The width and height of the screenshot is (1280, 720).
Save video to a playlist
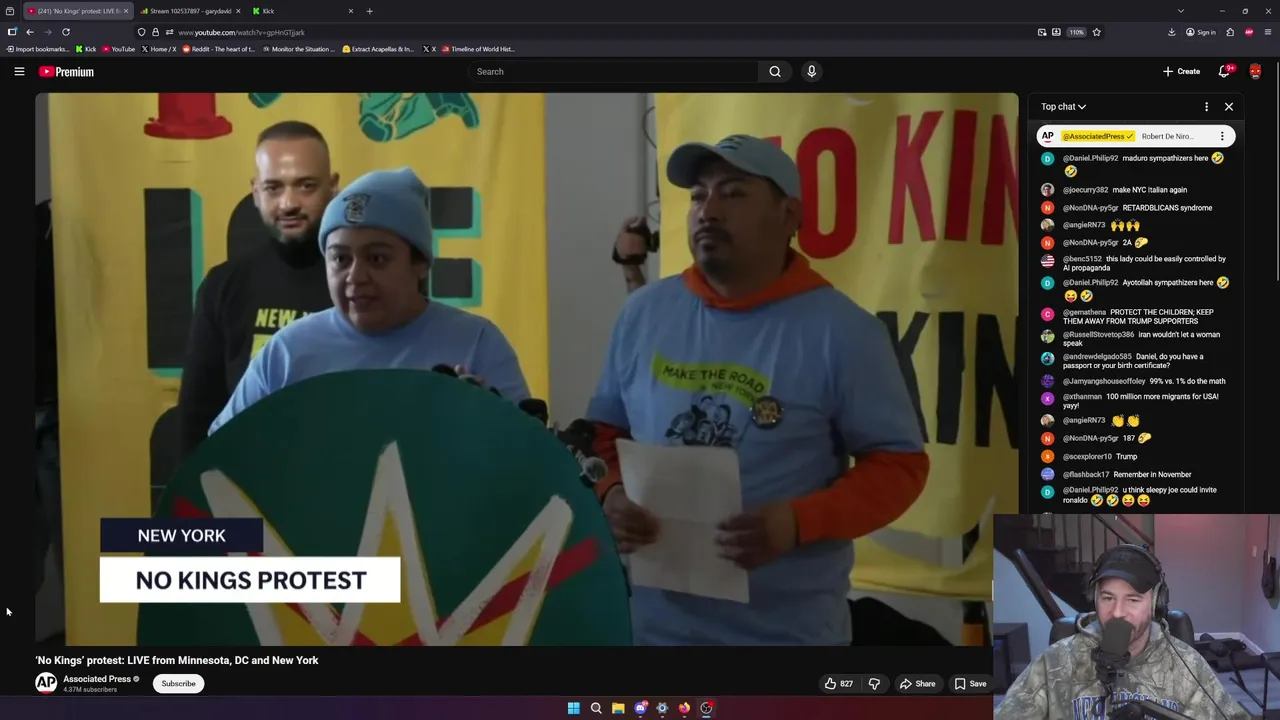tap(970, 684)
